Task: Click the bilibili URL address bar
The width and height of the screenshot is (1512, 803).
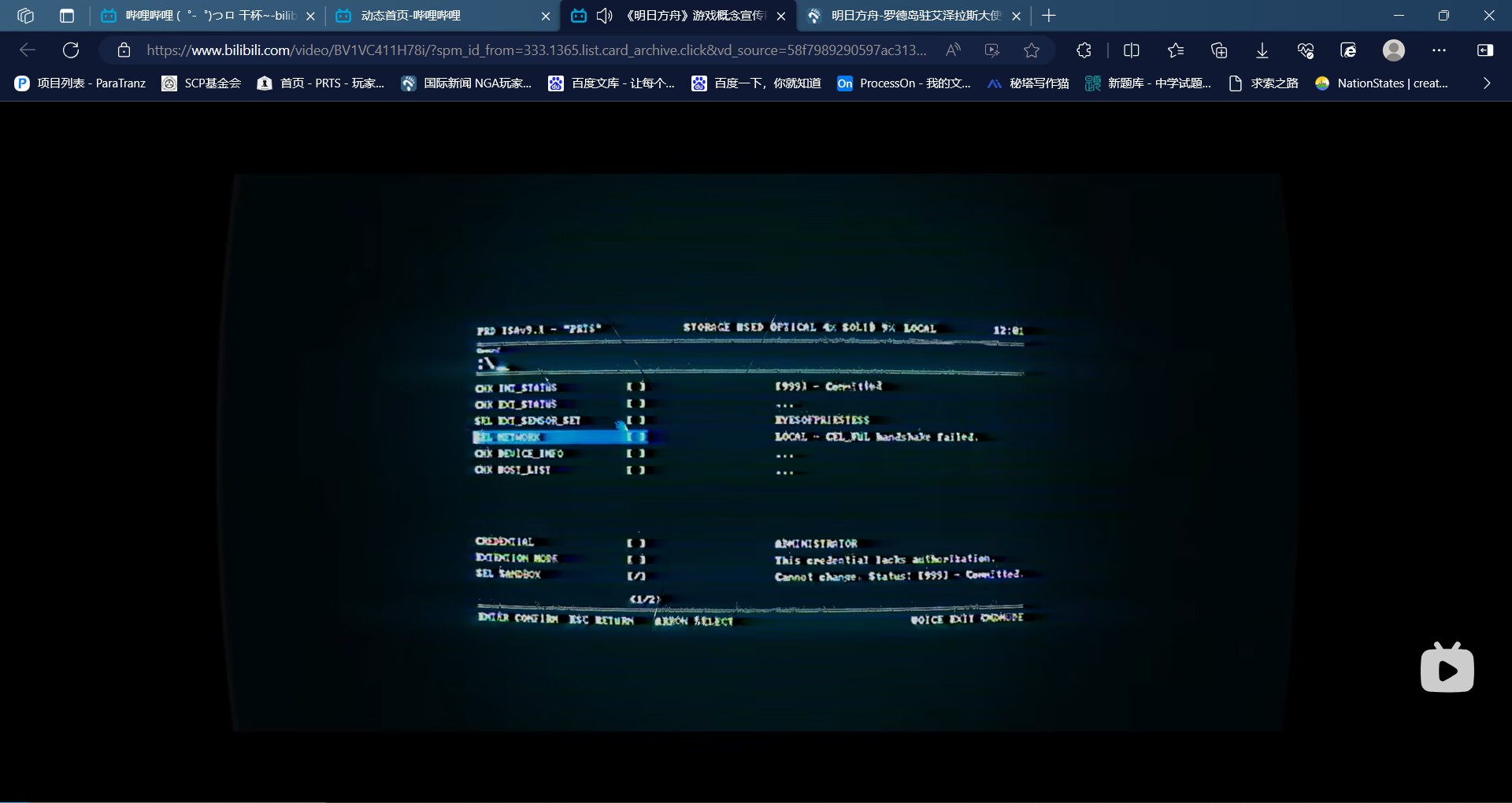Action: [535, 50]
